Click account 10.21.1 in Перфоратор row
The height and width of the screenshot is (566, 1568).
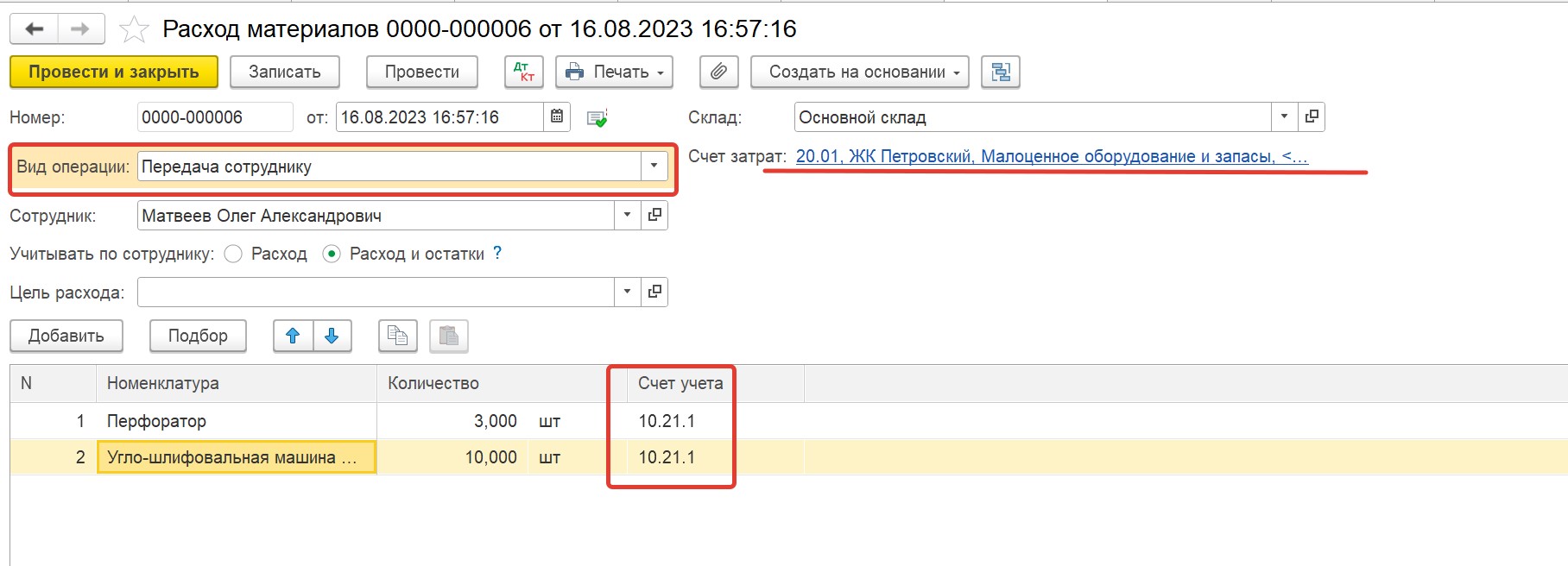(716, 421)
